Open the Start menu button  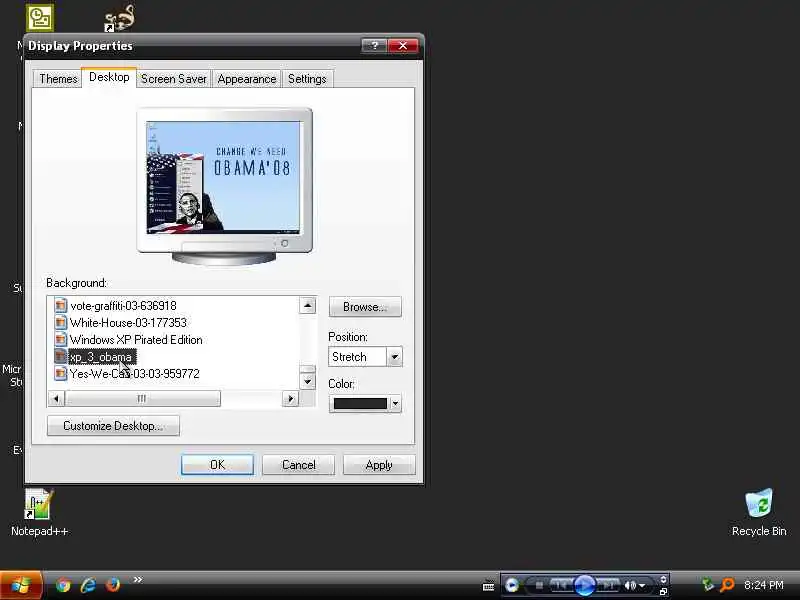21,585
